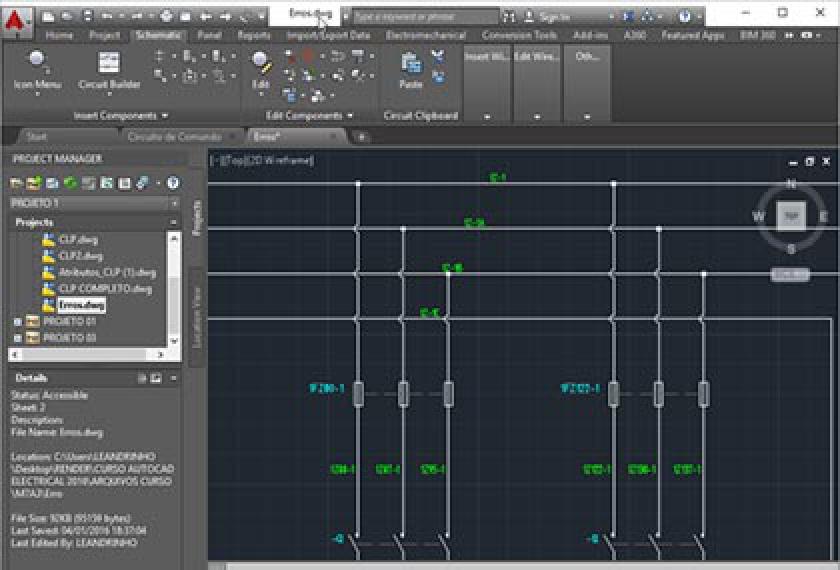Viewport: 840px width, 570px height.
Task: Collapse the Projects section in Project Manager
Action: (x=174, y=222)
